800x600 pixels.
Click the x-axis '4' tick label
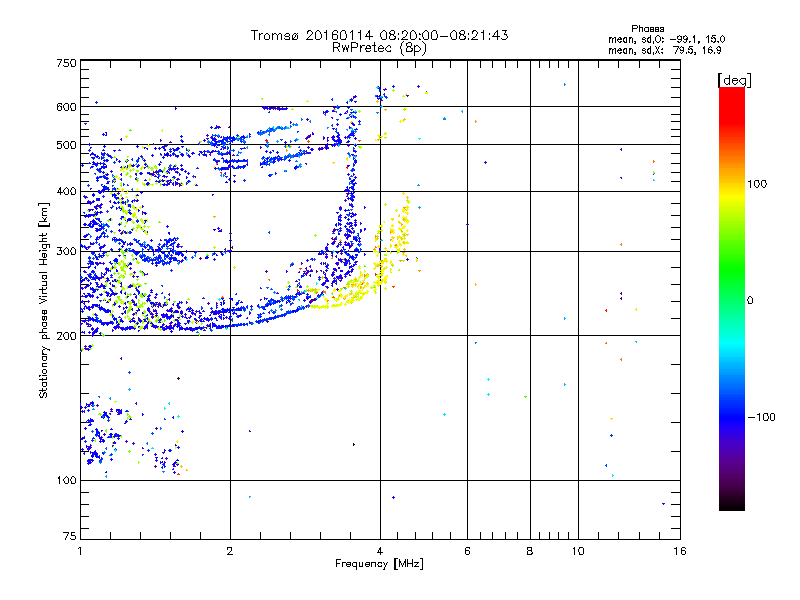click(x=380, y=551)
